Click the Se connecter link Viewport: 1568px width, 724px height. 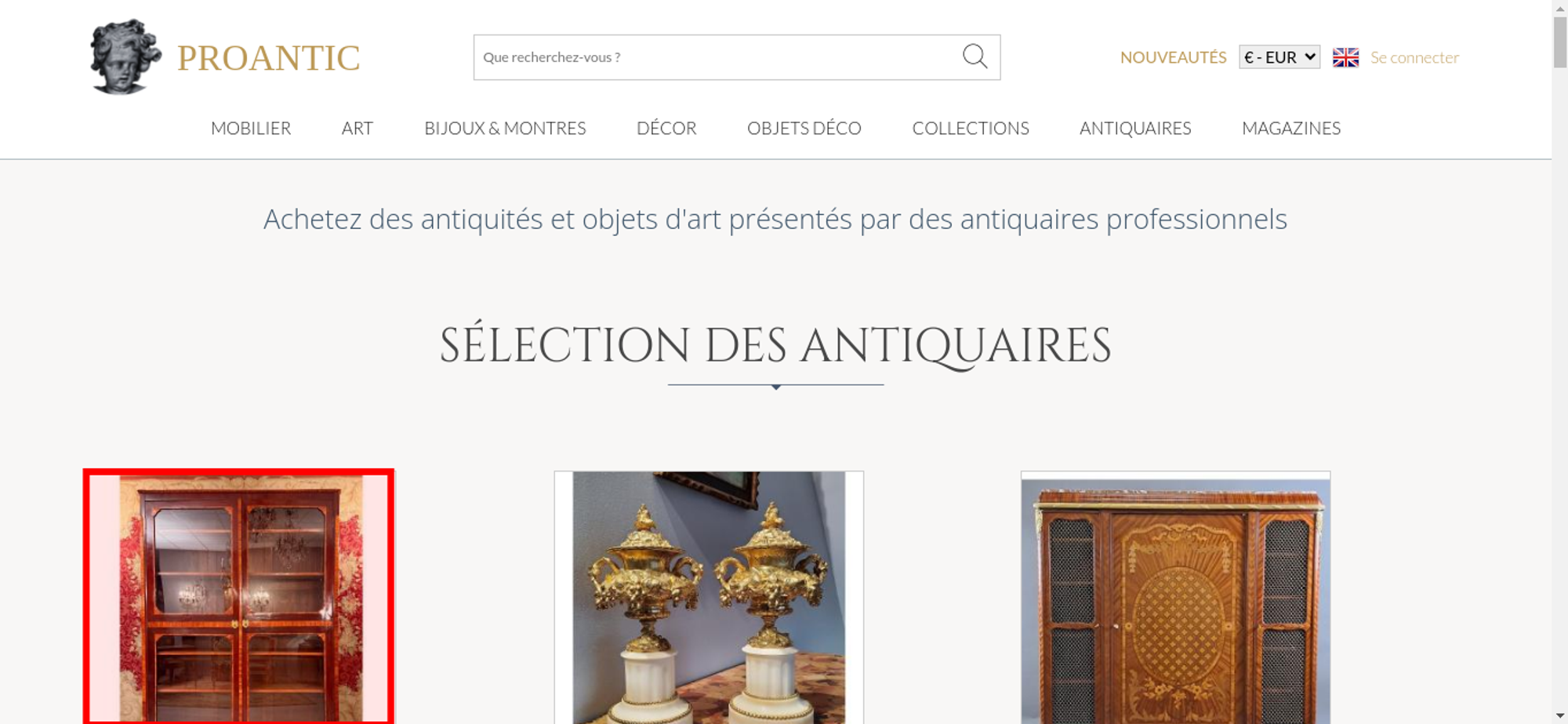pos(1414,57)
